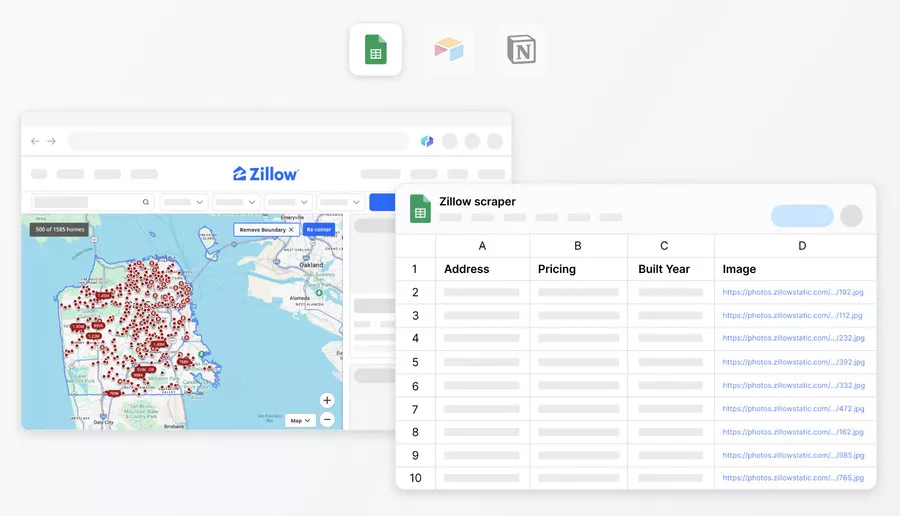Click the Re-center button on the map
The width and height of the screenshot is (900, 516).
319,230
